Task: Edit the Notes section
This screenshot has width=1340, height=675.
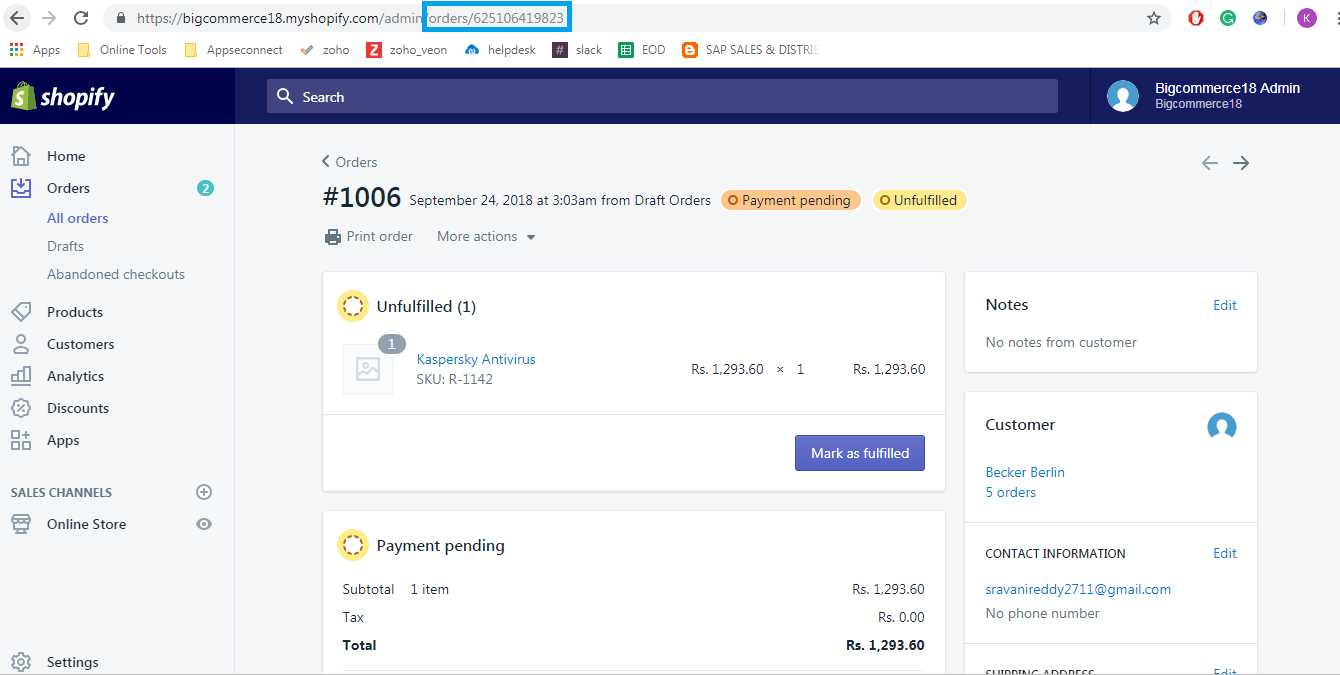Action: pos(1225,305)
